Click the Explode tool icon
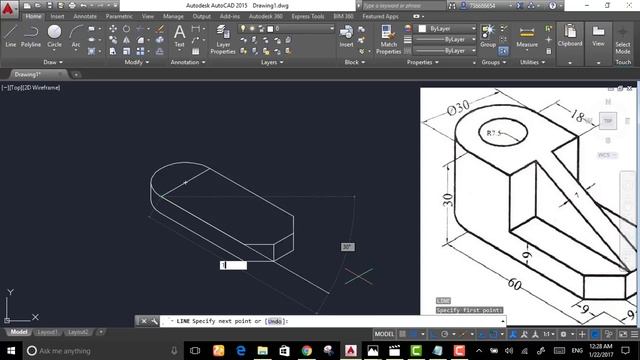The image size is (640, 360). pyautogui.click(x=160, y=40)
